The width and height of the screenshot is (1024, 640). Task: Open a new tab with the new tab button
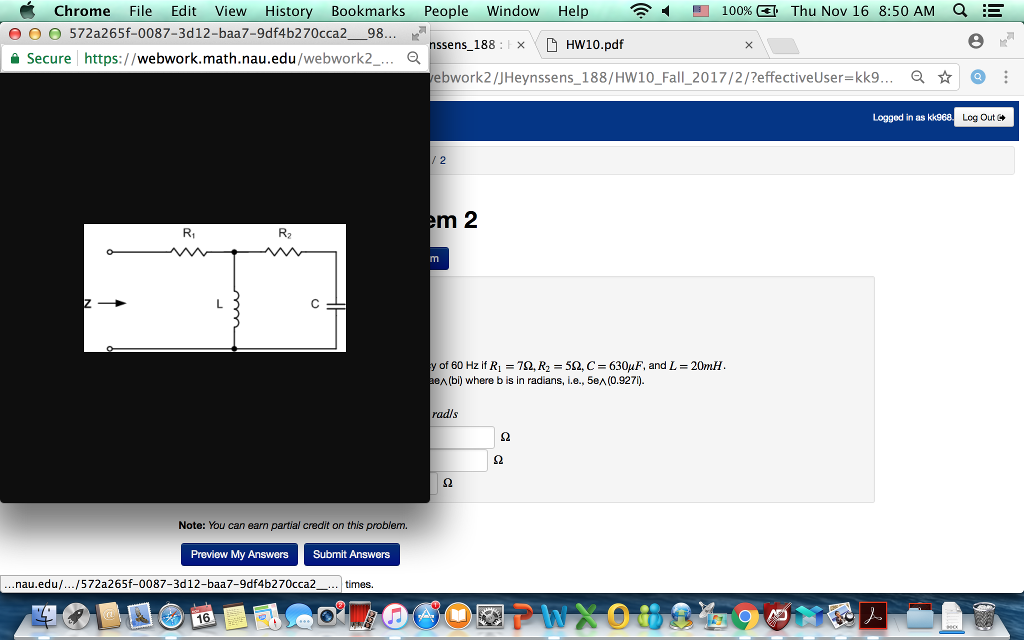[x=783, y=46]
